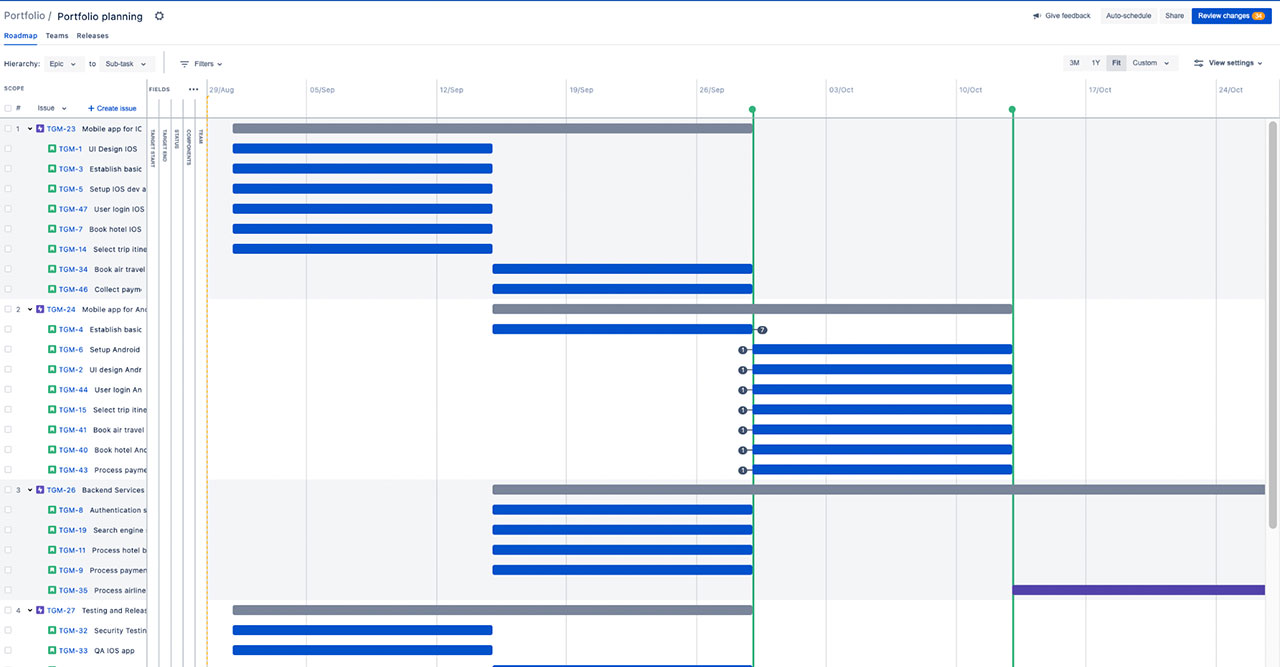Open the Epic hierarchy dropdown
1280x667 pixels.
tap(62, 64)
